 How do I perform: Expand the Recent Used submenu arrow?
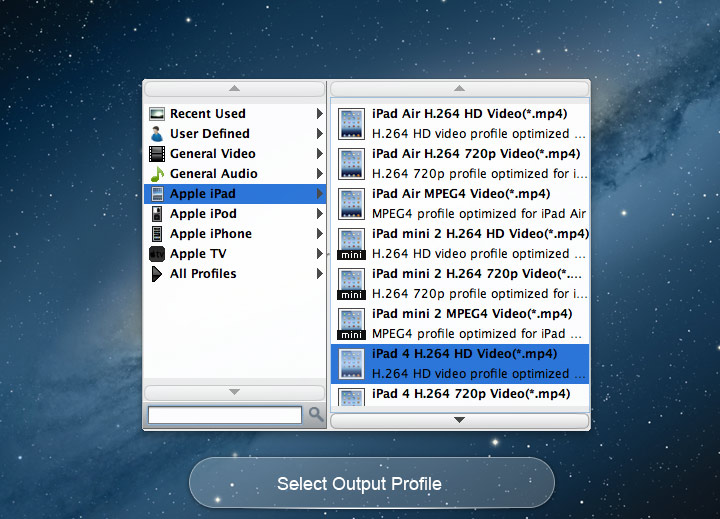click(320, 114)
